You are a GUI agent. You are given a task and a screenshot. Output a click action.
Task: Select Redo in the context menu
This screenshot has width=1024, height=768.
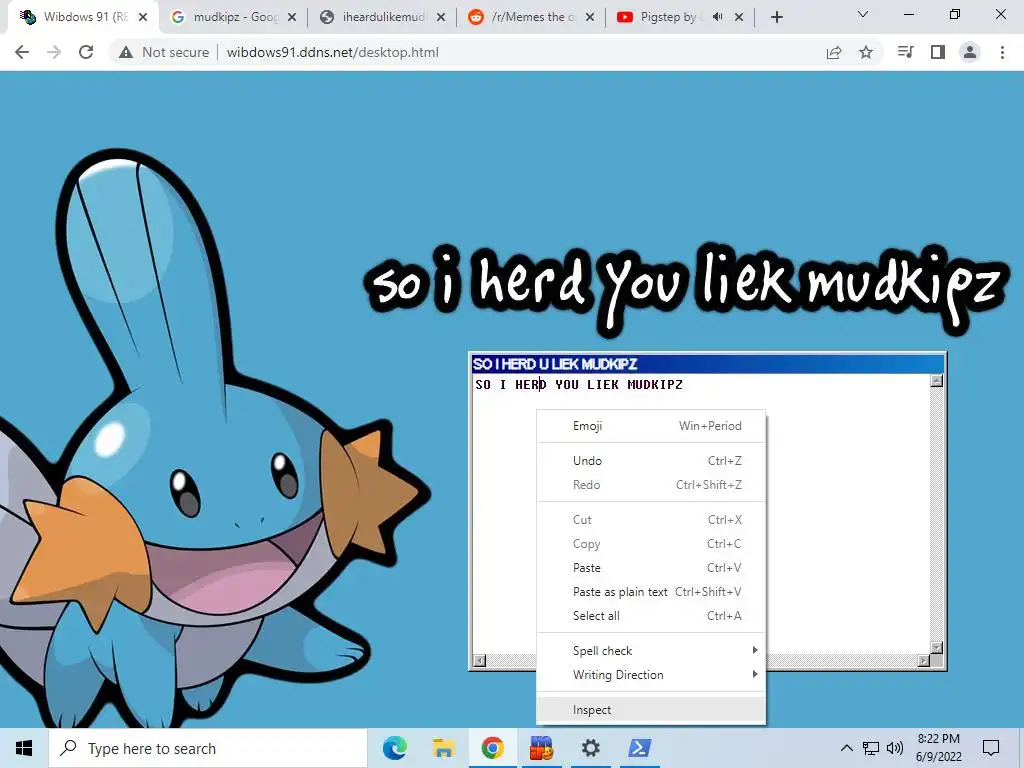[650, 485]
